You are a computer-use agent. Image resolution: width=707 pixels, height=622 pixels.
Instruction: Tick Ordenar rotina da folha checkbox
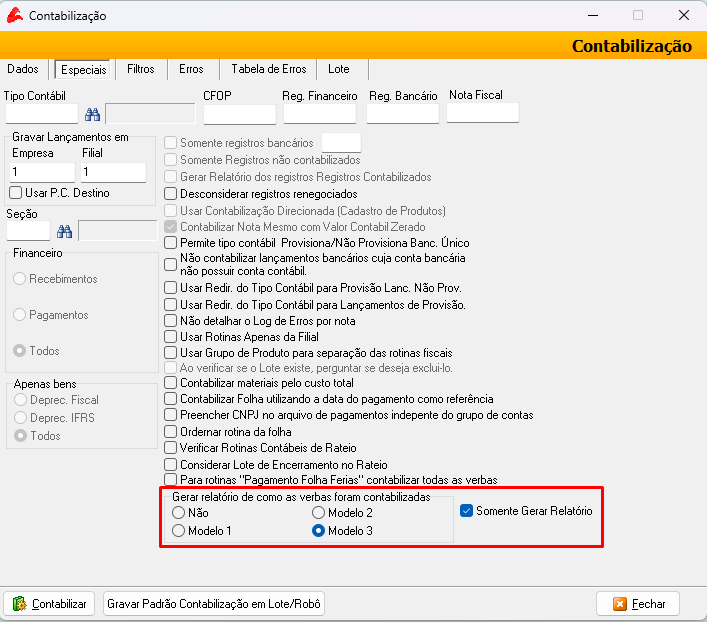coord(171,431)
